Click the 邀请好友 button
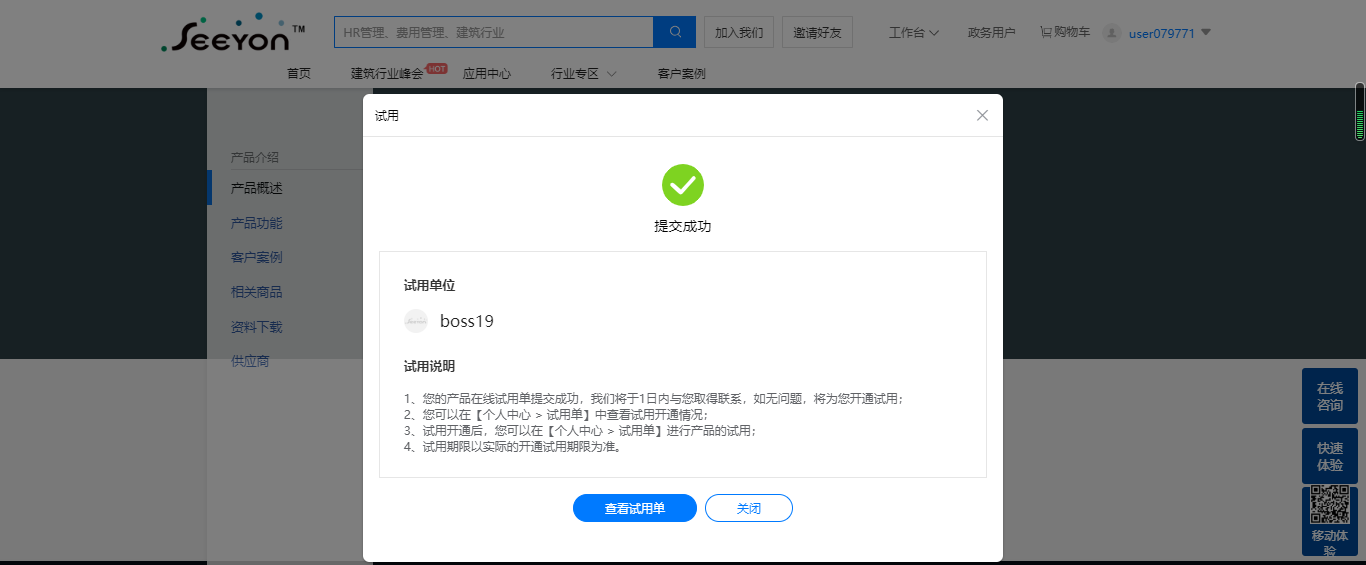 click(818, 32)
